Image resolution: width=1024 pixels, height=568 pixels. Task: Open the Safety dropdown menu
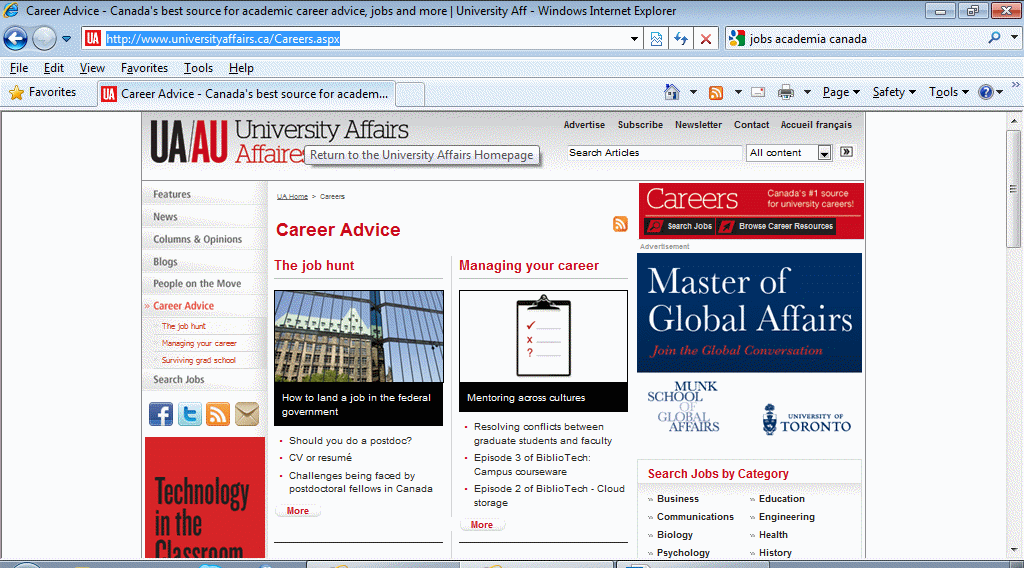894,92
